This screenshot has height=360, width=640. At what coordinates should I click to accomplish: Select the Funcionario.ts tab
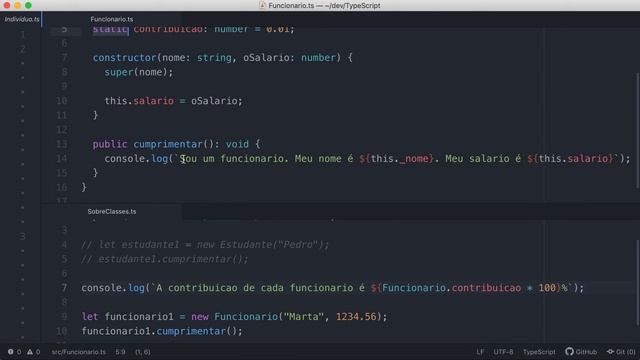coord(112,19)
